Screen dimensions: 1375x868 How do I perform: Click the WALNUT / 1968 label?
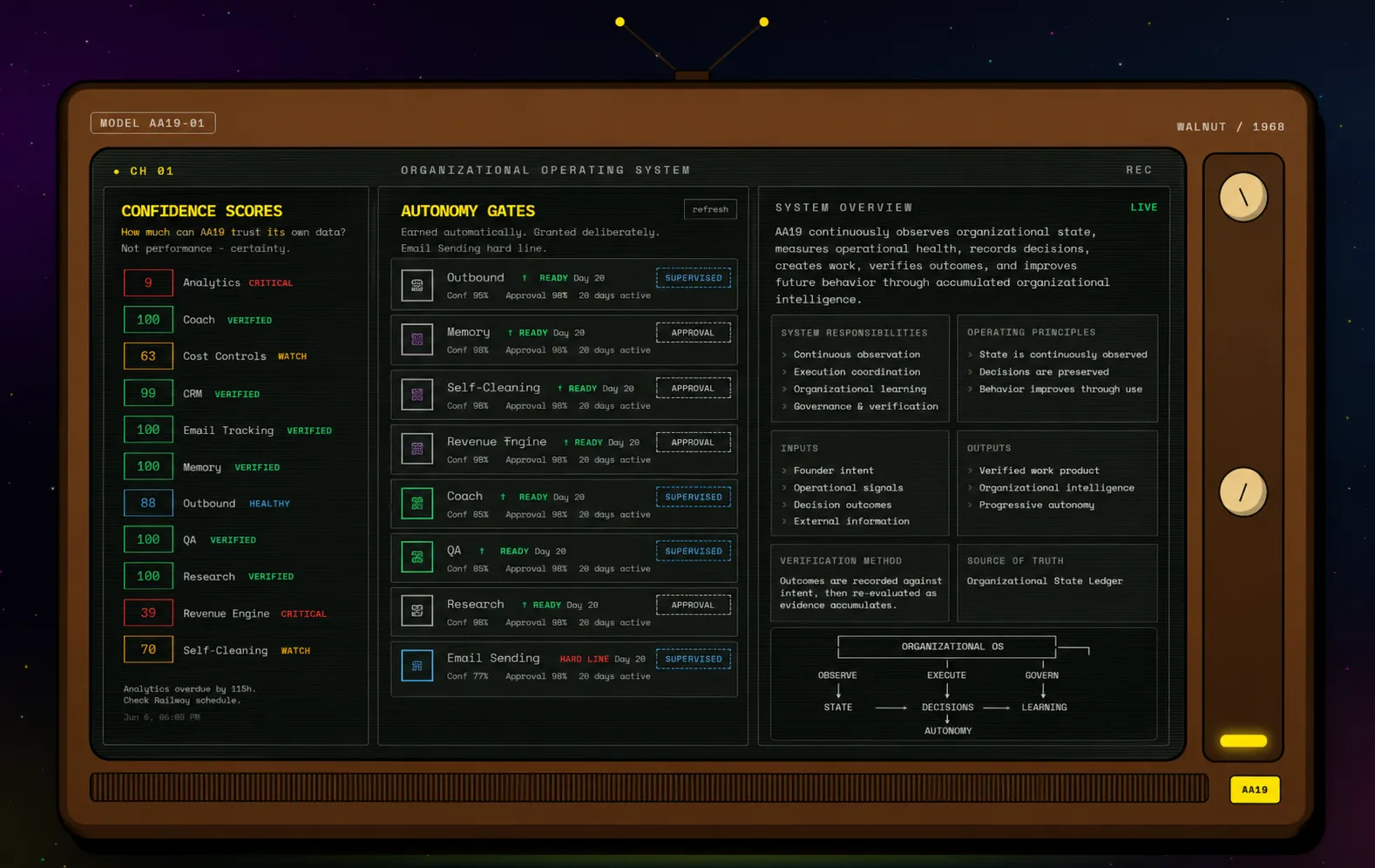pyautogui.click(x=1230, y=126)
